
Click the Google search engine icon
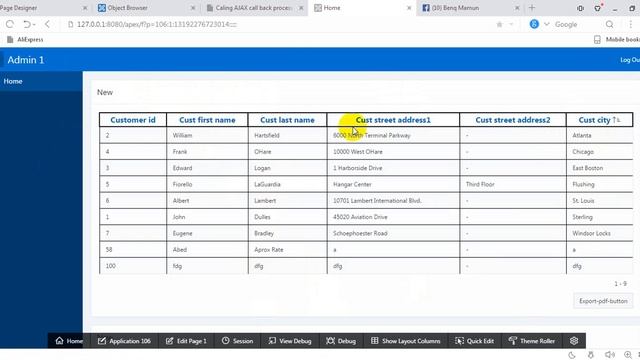point(534,24)
